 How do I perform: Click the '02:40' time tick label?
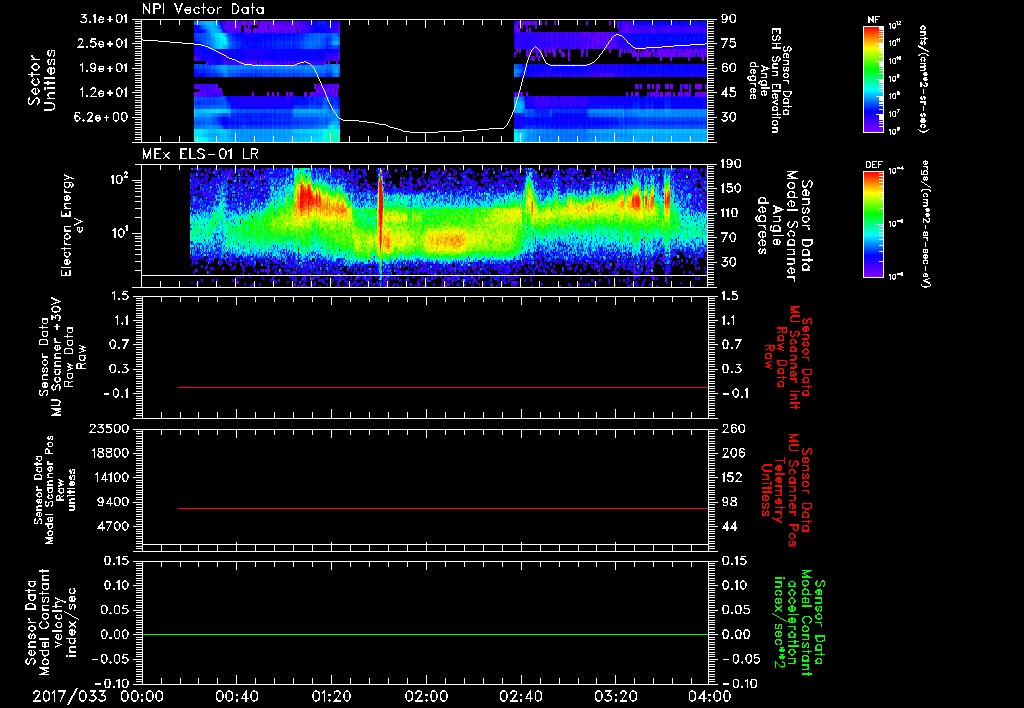click(520, 696)
